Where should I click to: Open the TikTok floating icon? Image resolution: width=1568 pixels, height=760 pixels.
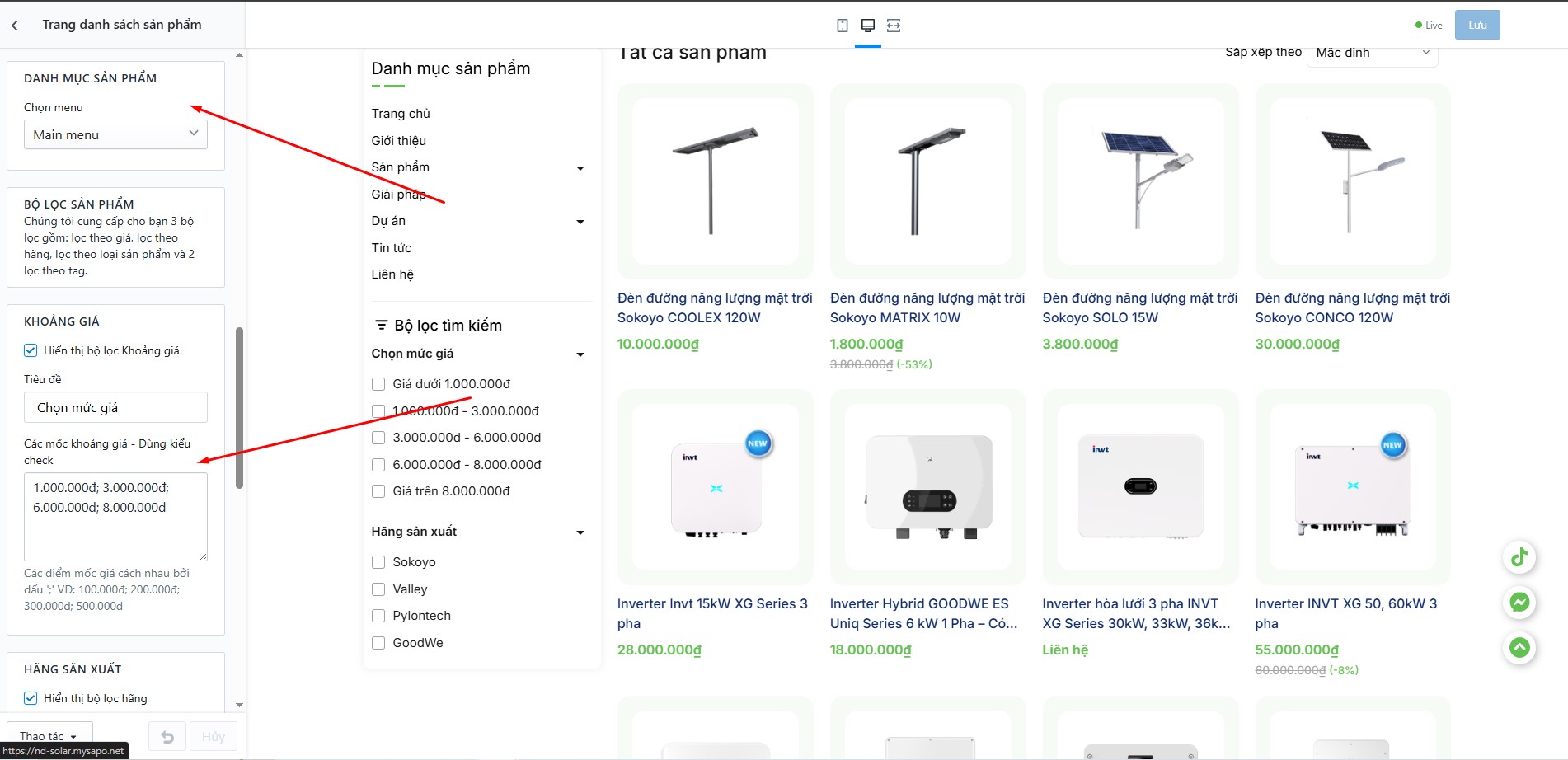coord(1519,557)
